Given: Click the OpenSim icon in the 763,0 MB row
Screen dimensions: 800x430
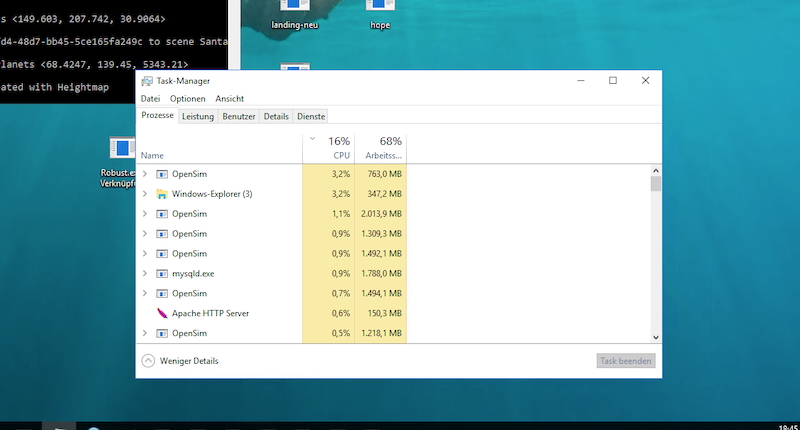Looking at the screenshot, I should (x=162, y=174).
